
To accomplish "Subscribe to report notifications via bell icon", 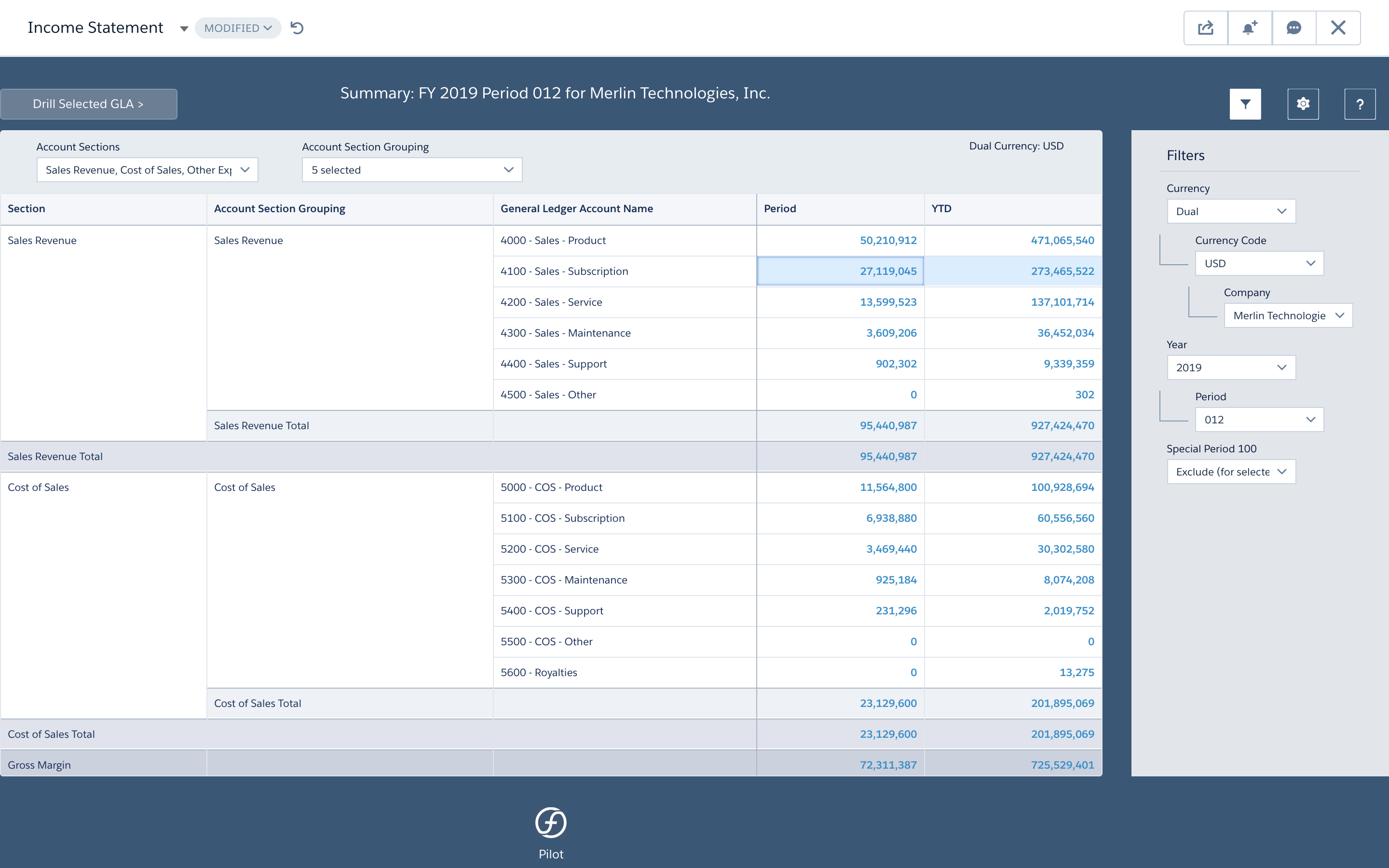I will [1250, 27].
